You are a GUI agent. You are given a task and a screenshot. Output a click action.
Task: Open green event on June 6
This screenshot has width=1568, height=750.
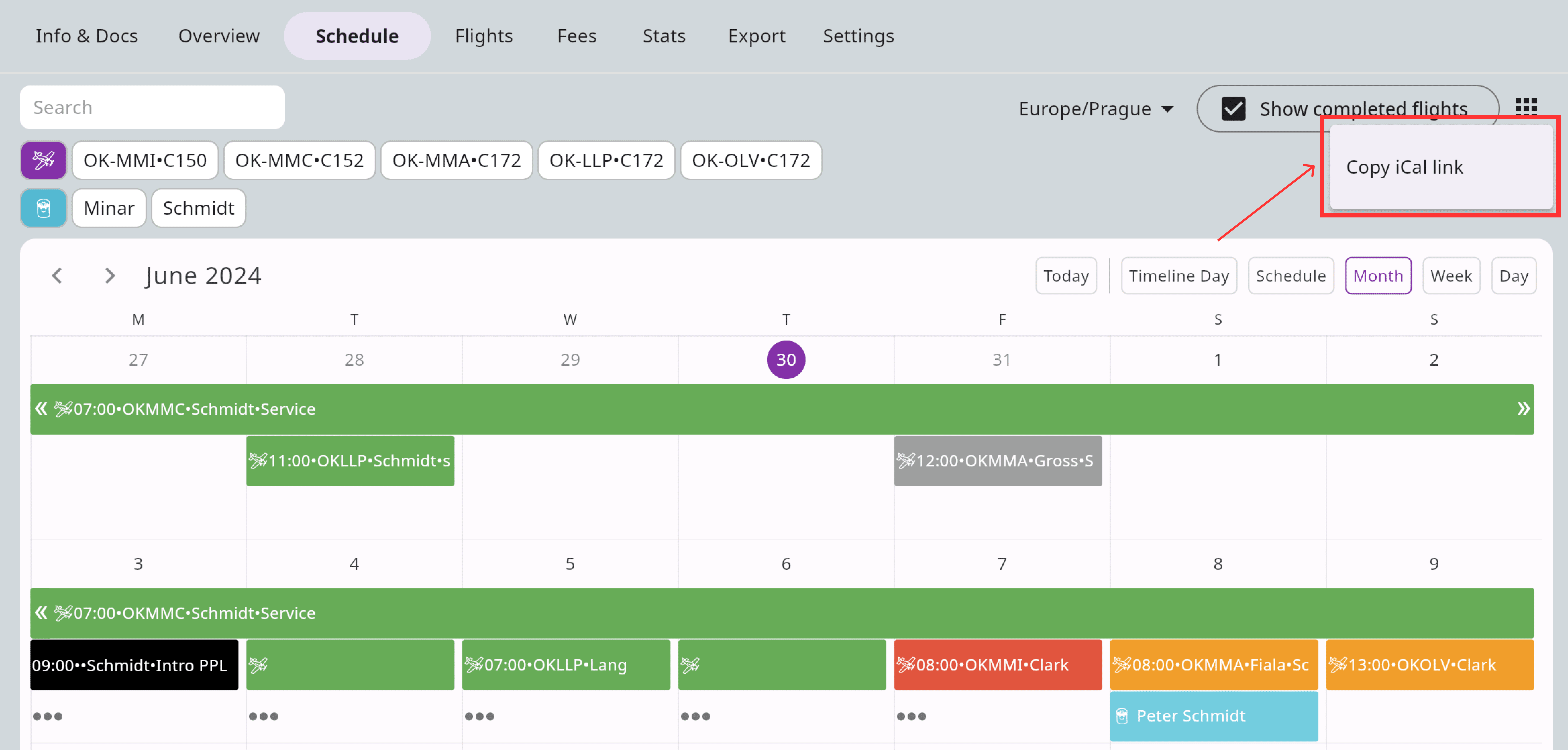(782, 665)
